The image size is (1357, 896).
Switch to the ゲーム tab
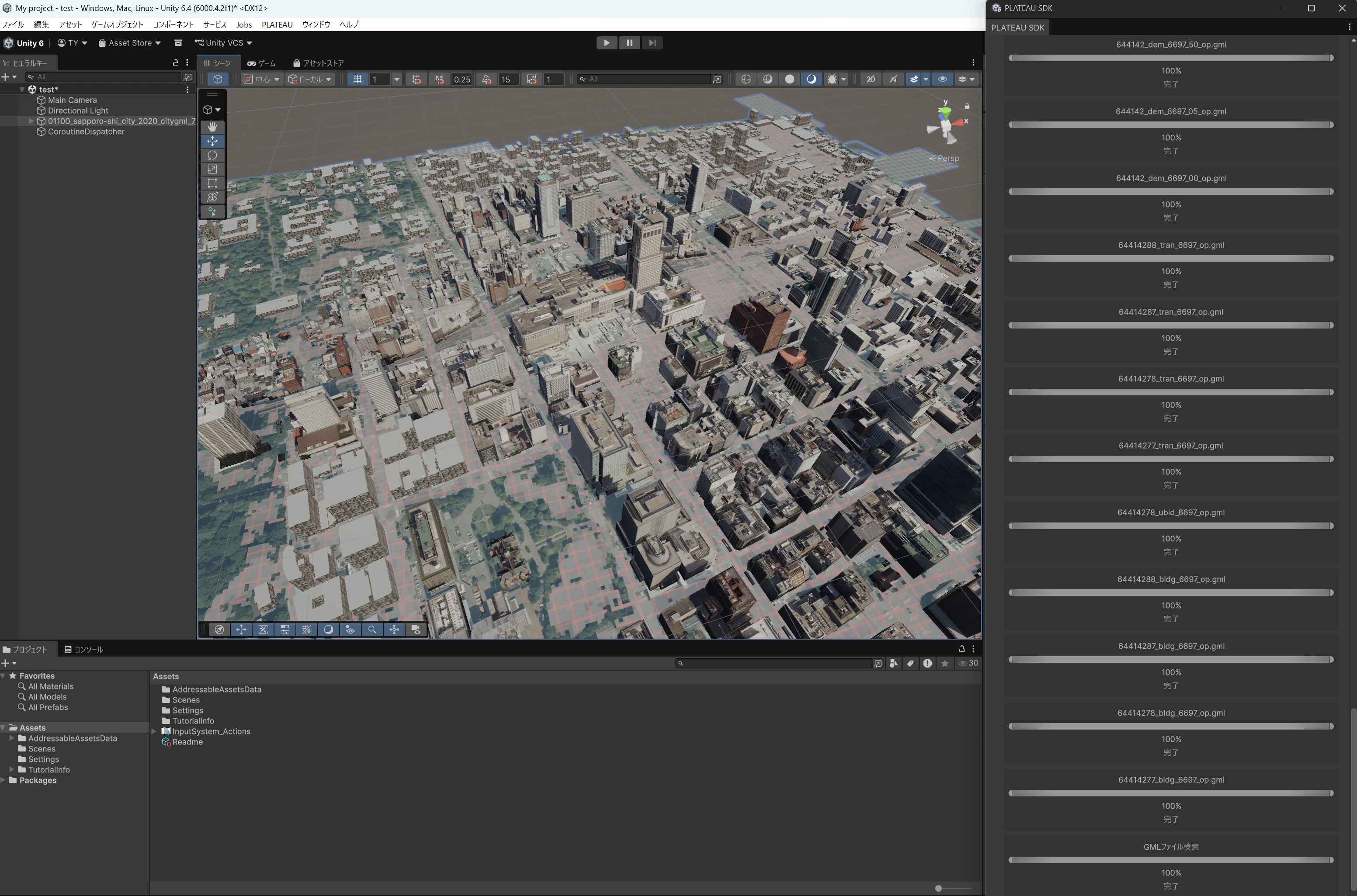(x=261, y=63)
